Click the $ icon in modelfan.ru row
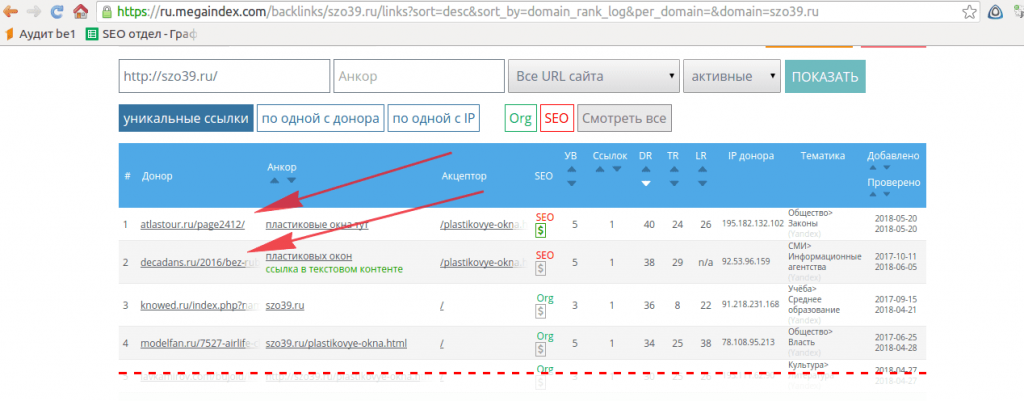The height and width of the screenshot is (401, 1024). click(541, 350)
